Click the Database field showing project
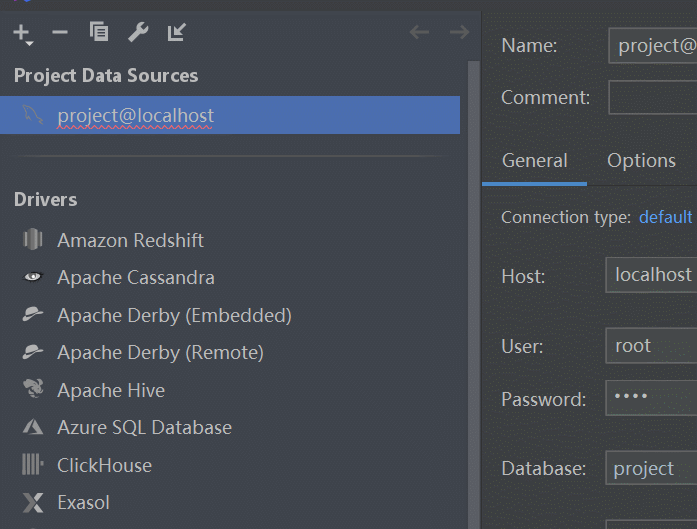The width and height of the screenshot is (697, 529). 651,468
